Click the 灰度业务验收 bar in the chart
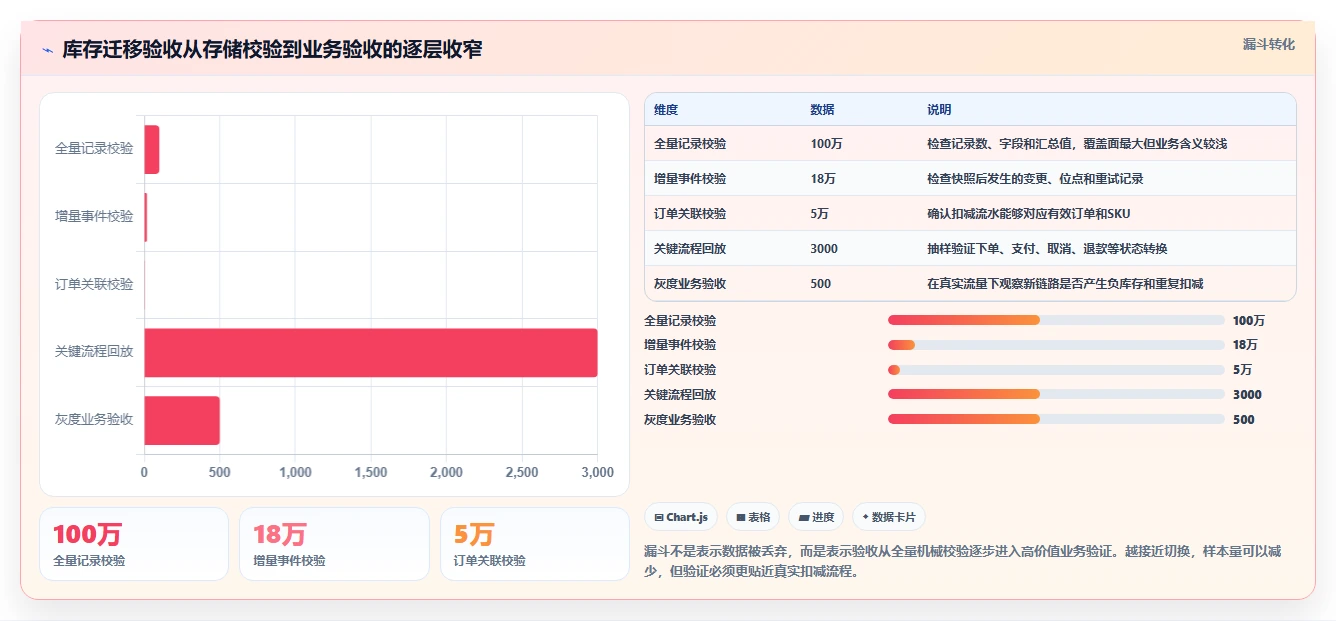 tap(182, 420)
